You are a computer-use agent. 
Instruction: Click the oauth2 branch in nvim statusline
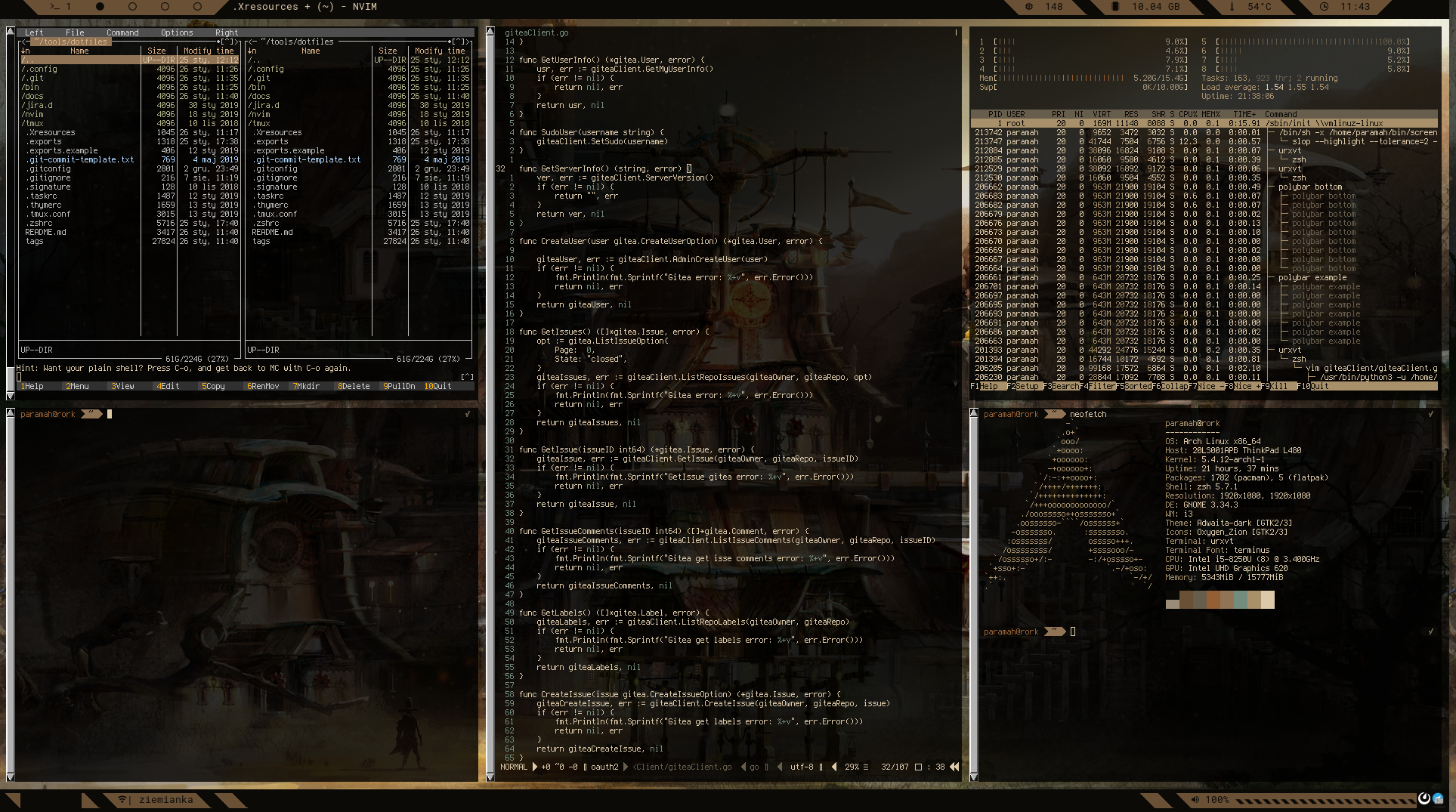pyautogui.click(x=604, y=767)
